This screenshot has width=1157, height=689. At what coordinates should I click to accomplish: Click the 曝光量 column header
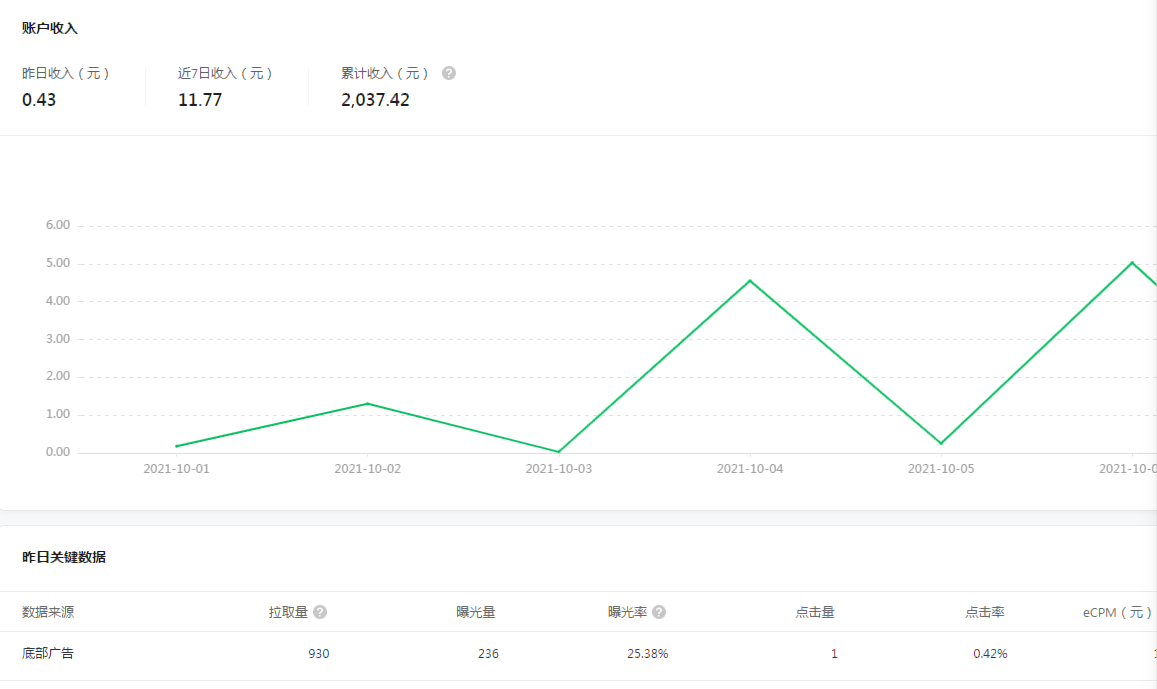tap(475, 612)
